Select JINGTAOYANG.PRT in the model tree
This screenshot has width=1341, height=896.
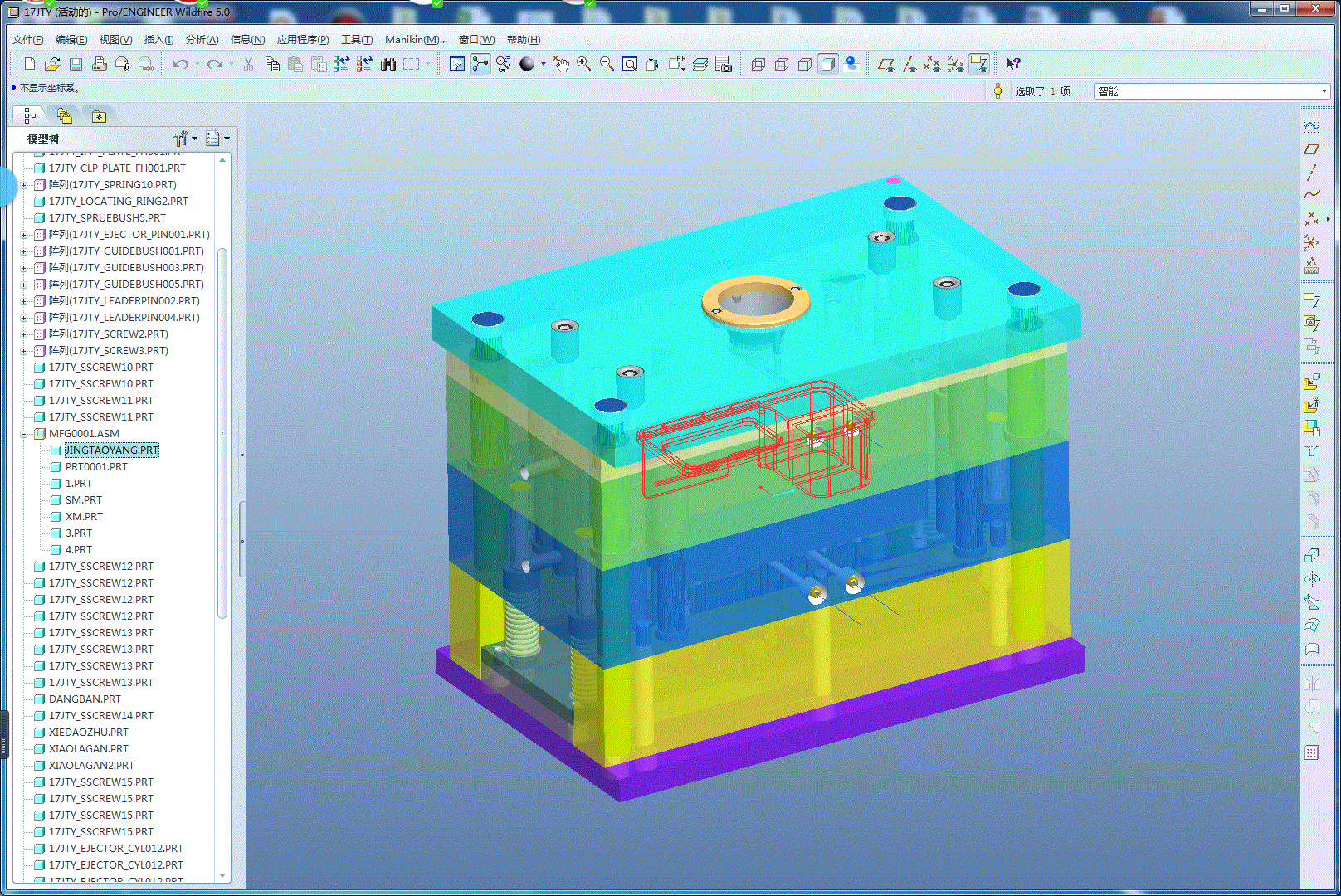[x=112, y=450]
